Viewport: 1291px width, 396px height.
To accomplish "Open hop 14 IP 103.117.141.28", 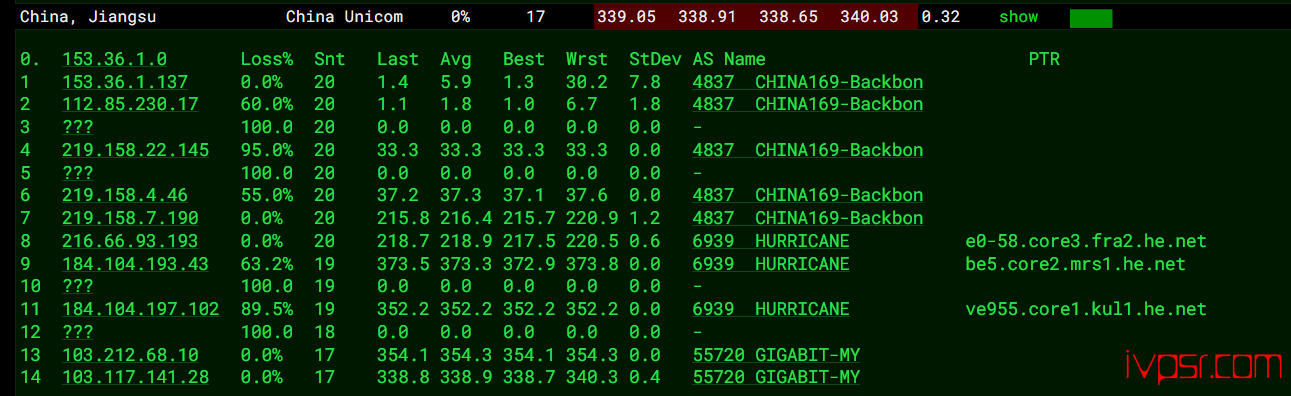I will [x=135, y=377].
